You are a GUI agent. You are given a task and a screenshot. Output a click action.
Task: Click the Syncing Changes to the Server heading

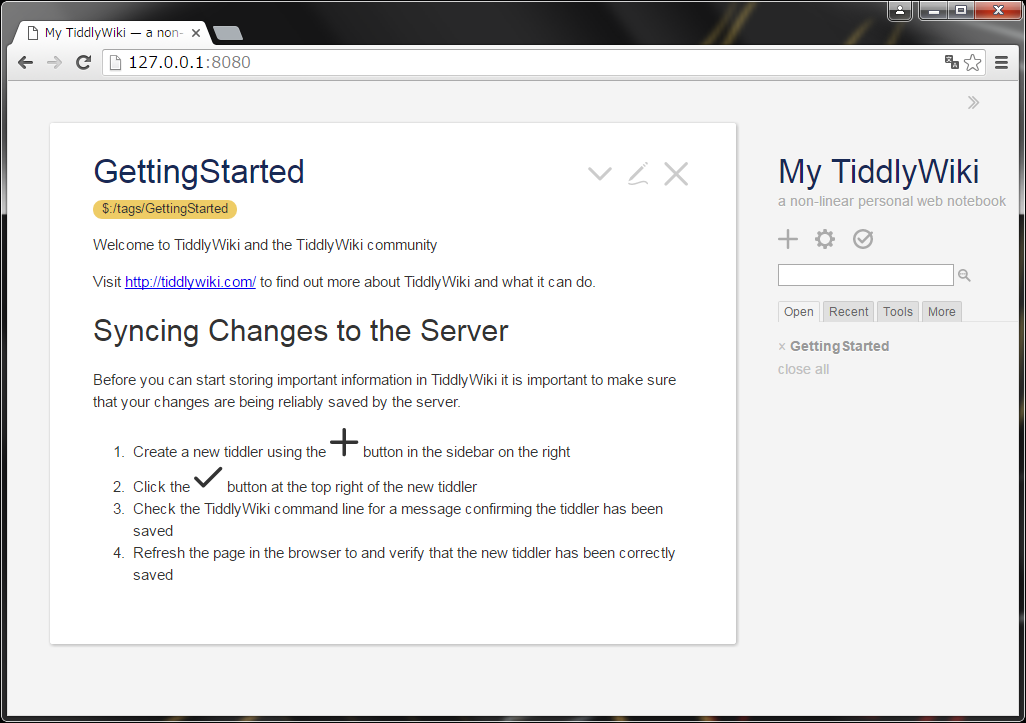pyautogui.click(x=300, y=330)
